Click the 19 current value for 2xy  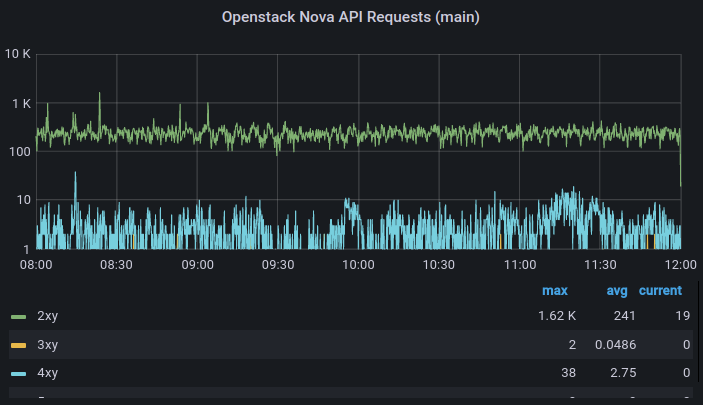[683, 316]
